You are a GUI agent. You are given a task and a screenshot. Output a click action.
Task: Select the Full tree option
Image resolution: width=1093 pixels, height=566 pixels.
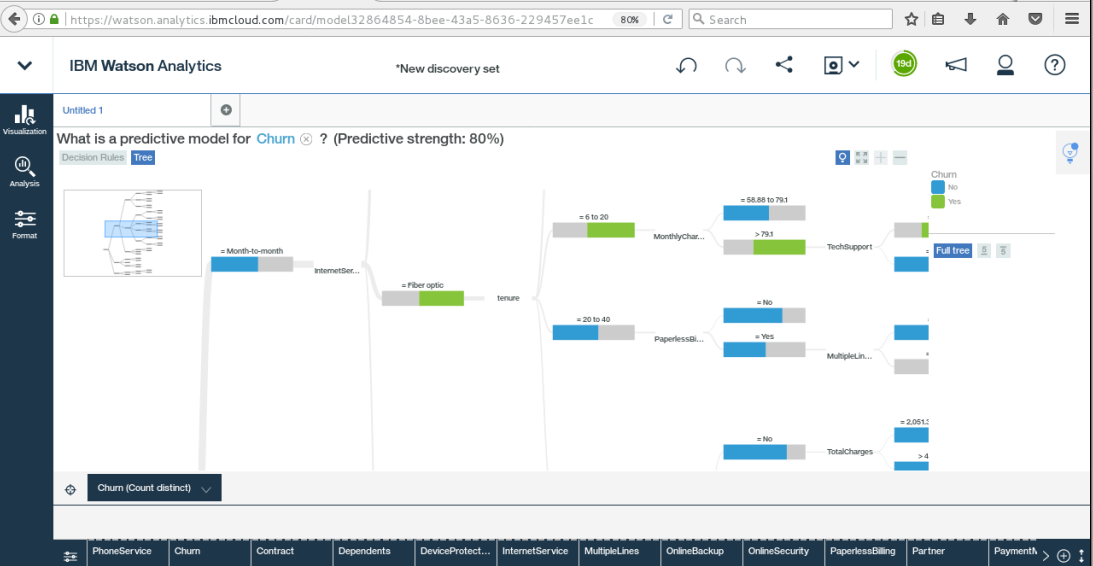[953, 250]
